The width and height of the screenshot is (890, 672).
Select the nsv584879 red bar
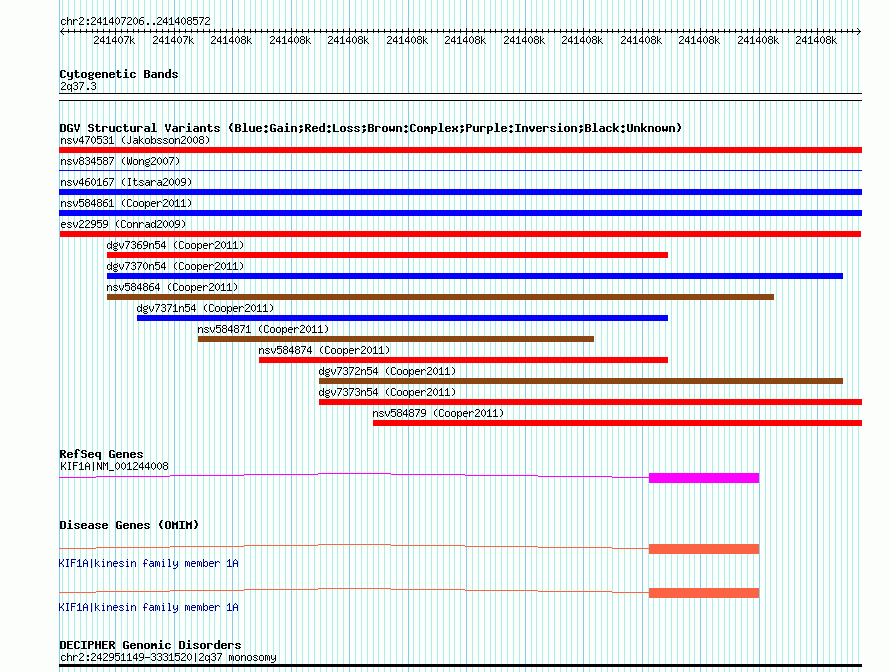click(618, 423)
